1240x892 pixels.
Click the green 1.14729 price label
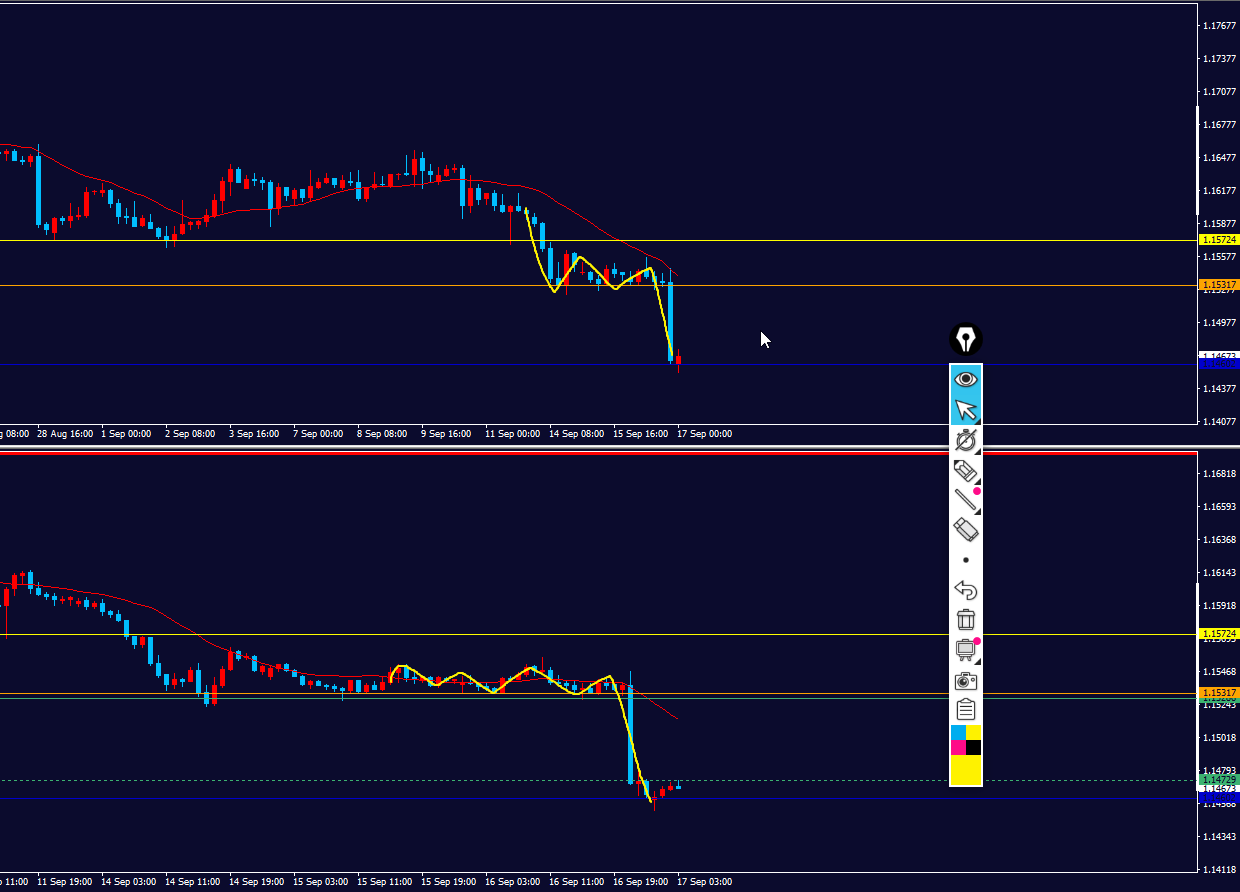pyautogui.click(x=1219, y=779)
